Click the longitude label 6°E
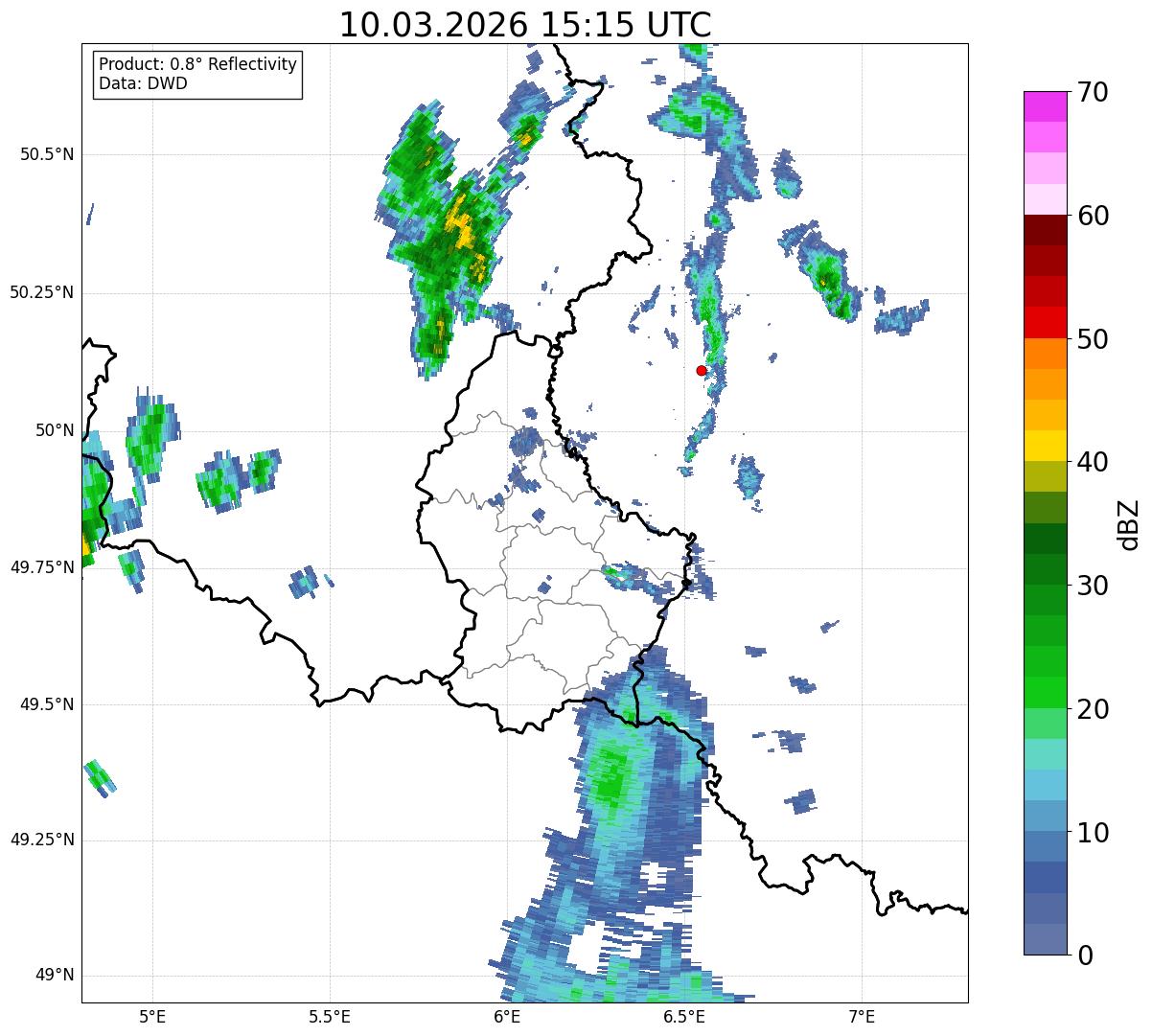1152x1036 pixels. click(507, 1016)
